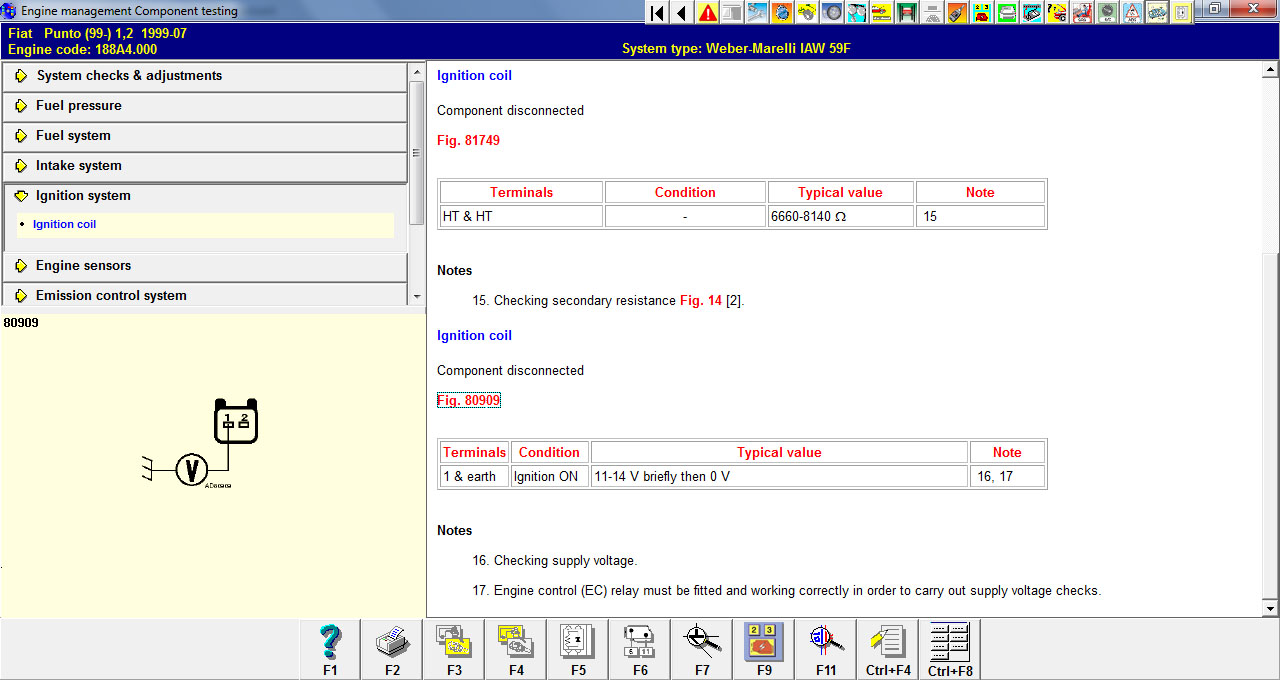
Task: Click the Ctrl+F8 table list icon
Action: [950, 648]
